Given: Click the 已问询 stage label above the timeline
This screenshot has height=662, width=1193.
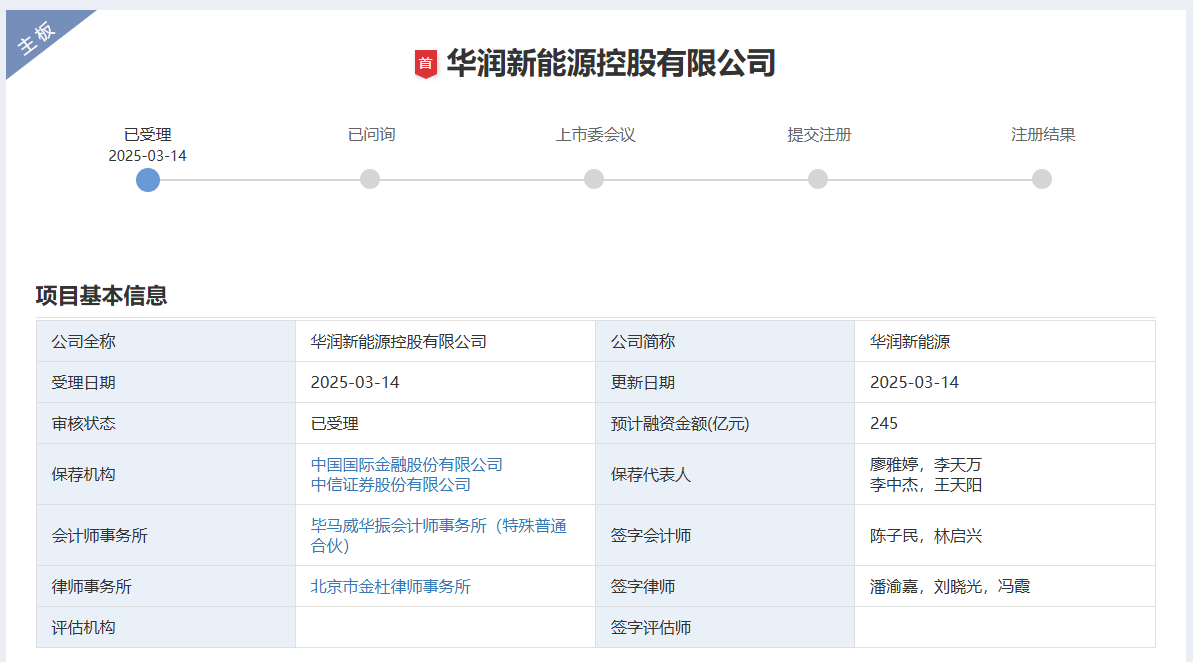Looking at the screenshot, I should click(x=371, y=135).
